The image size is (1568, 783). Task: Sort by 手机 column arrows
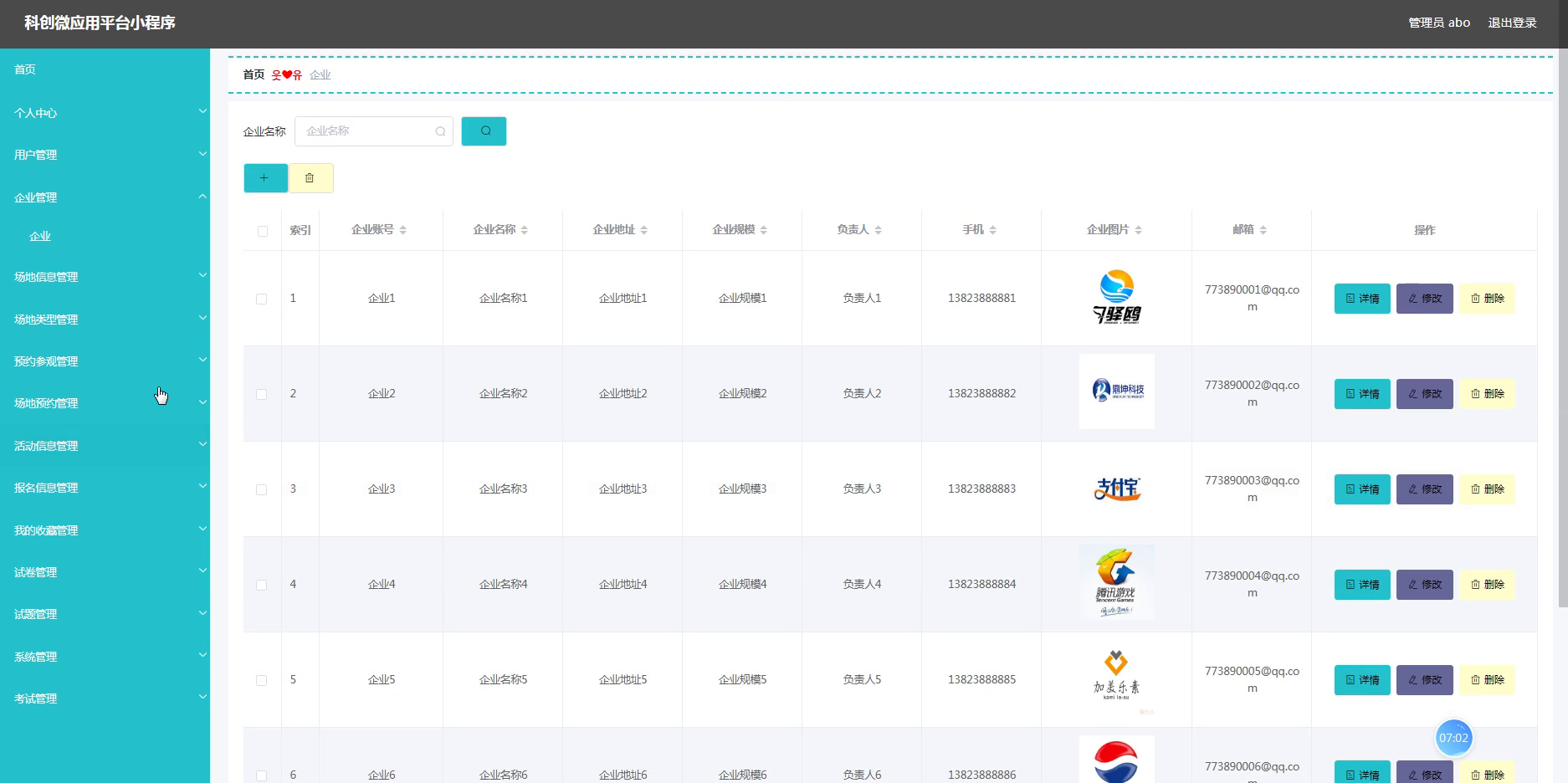pyautogui.click(x=993, y=230)
